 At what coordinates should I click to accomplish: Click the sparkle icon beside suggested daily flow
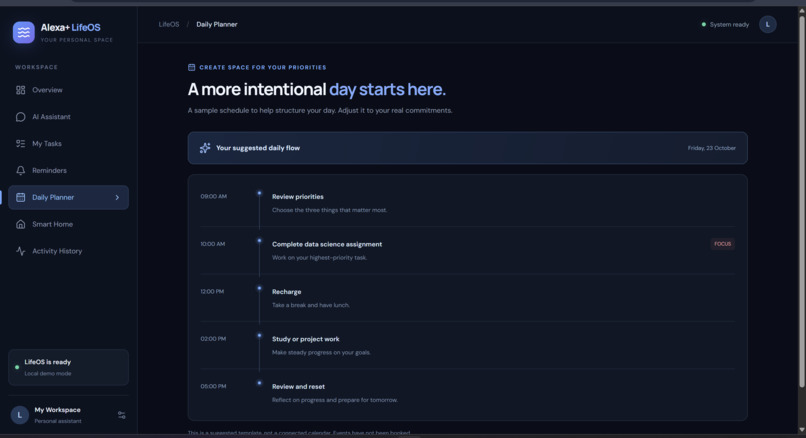[205, 148]
